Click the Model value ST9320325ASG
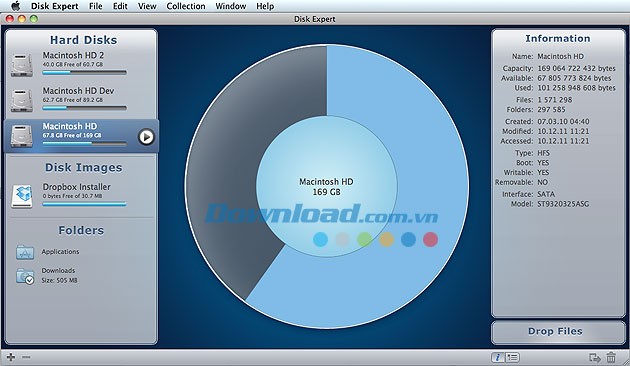This screenshot has width=630, height=366. click(x=563, y=204)
